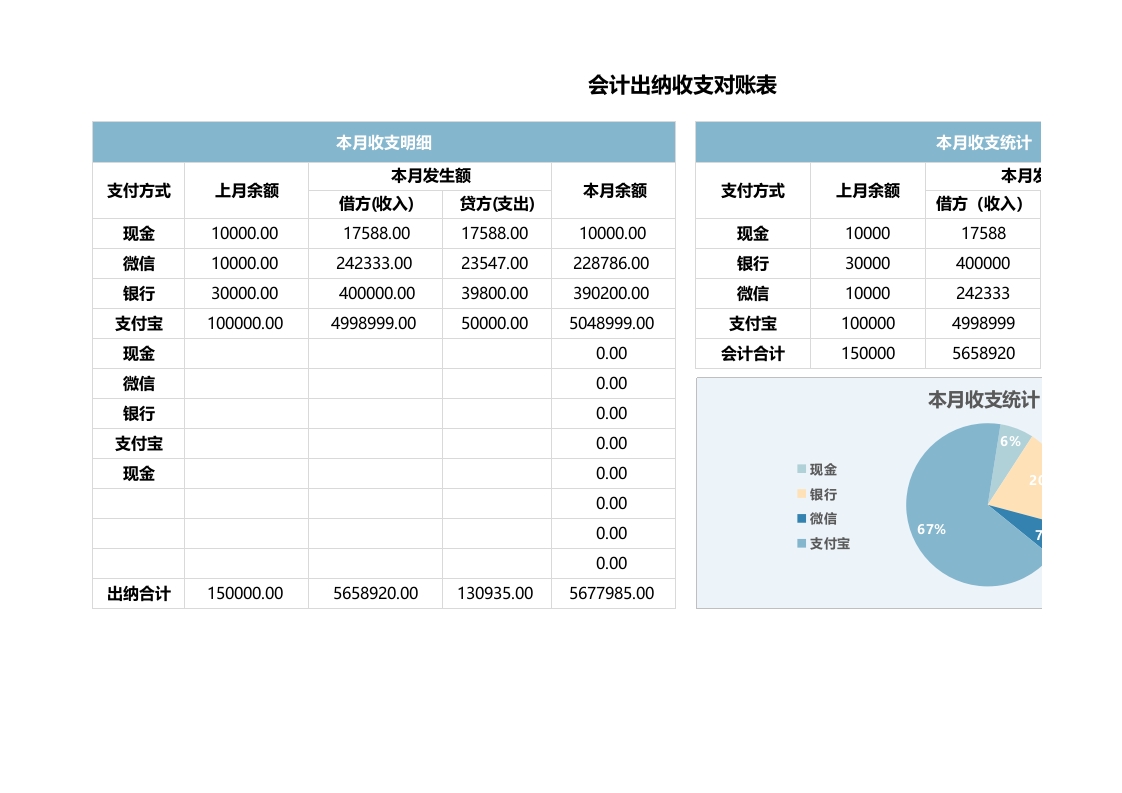Click the 现金 legend color swatch
1122x793 pixels.
801,469
